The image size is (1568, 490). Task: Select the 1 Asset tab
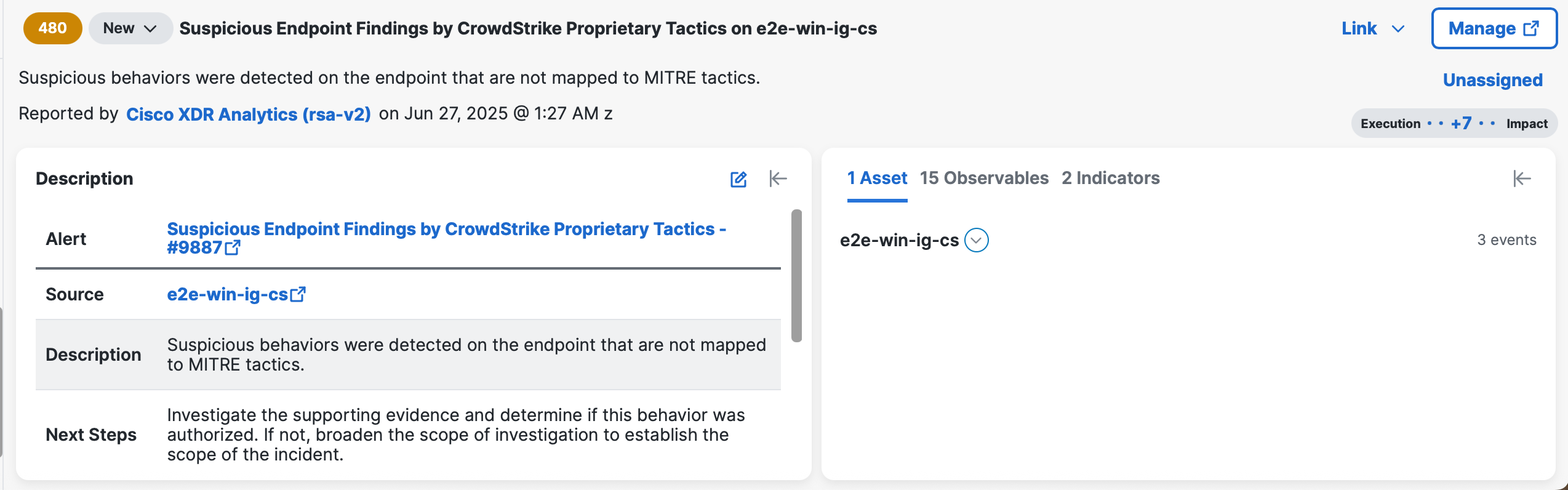(x=877, y=178)
